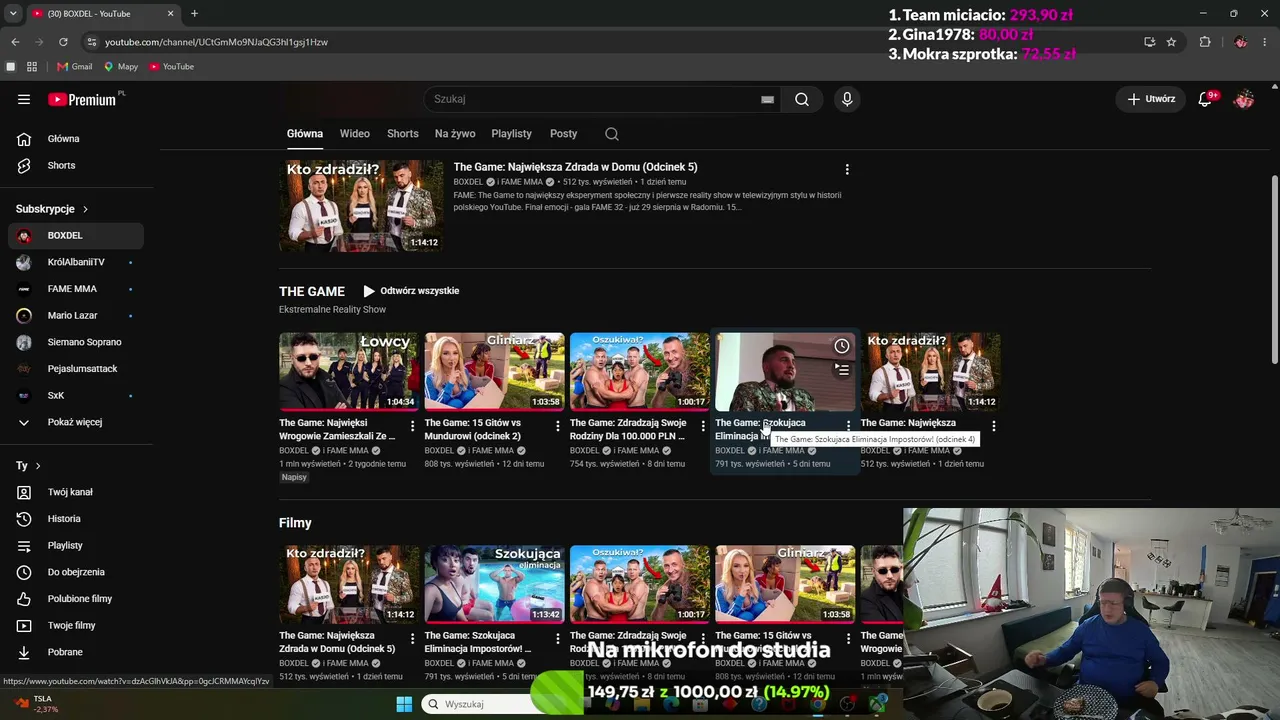This screenshot has height=720, width=1280.
Task: Open the on-screen keyboard in search box
Action: tap(767, 99)
